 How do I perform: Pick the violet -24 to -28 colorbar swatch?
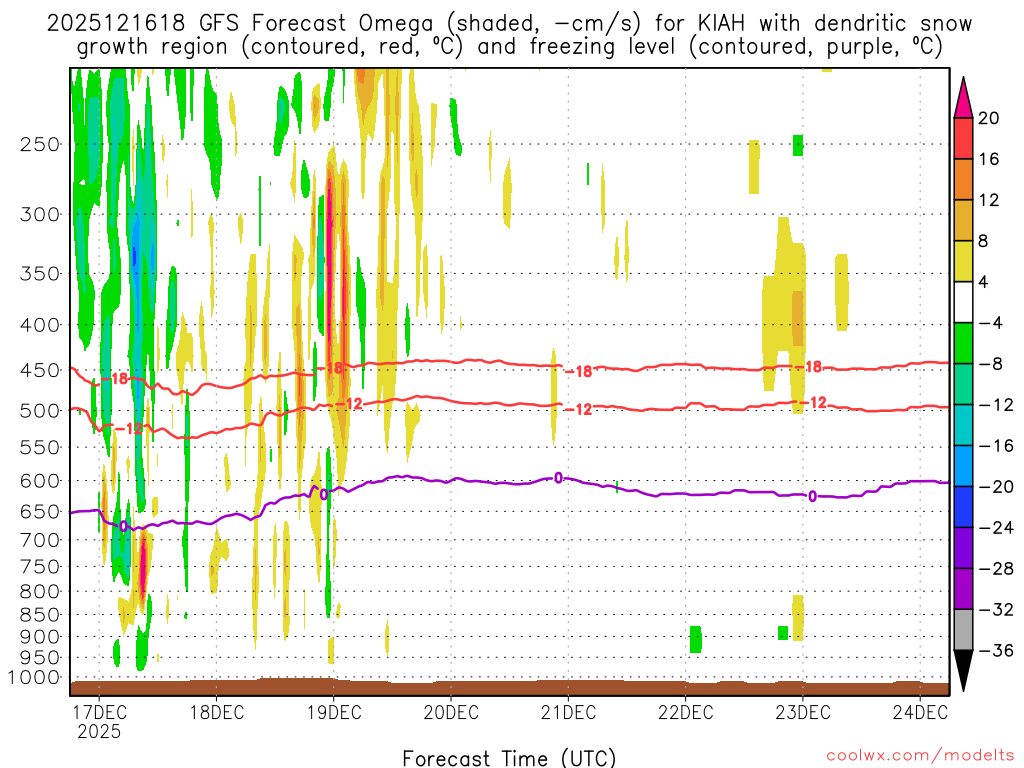963,548
